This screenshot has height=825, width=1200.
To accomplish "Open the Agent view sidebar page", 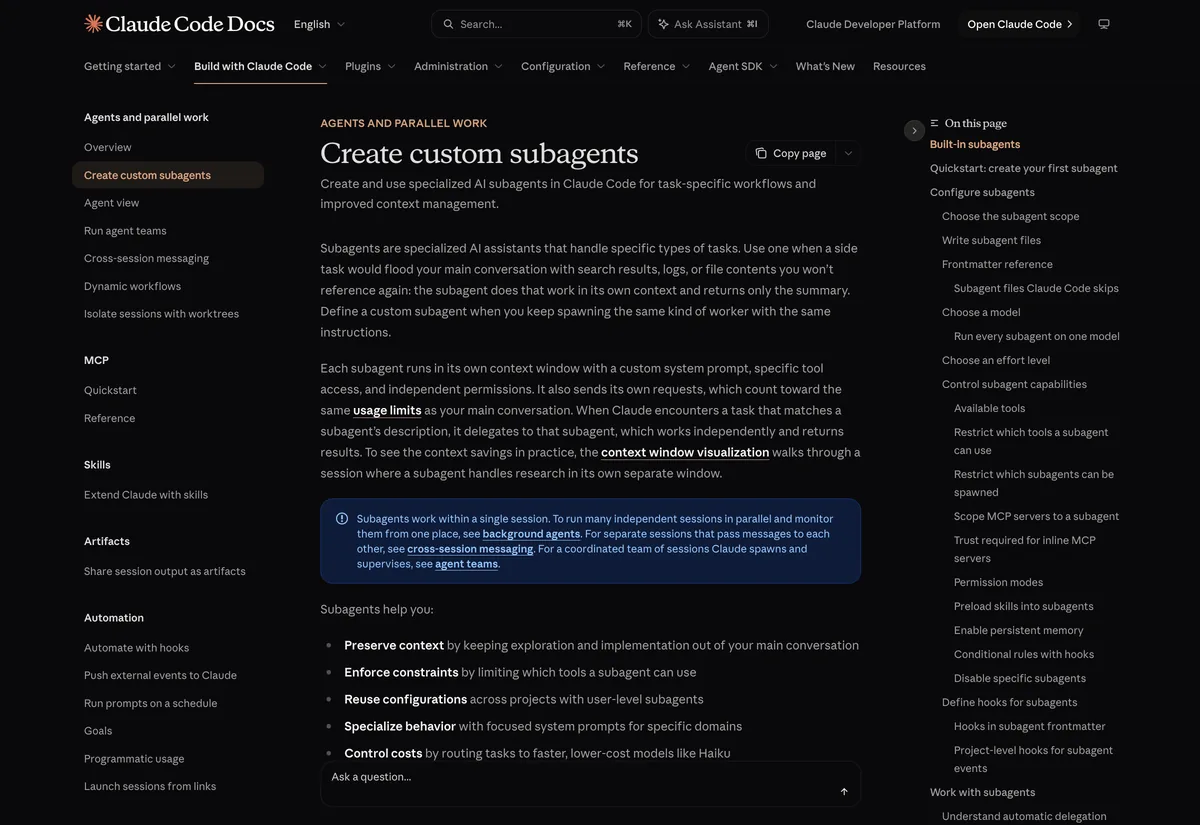I will (112, 203).
